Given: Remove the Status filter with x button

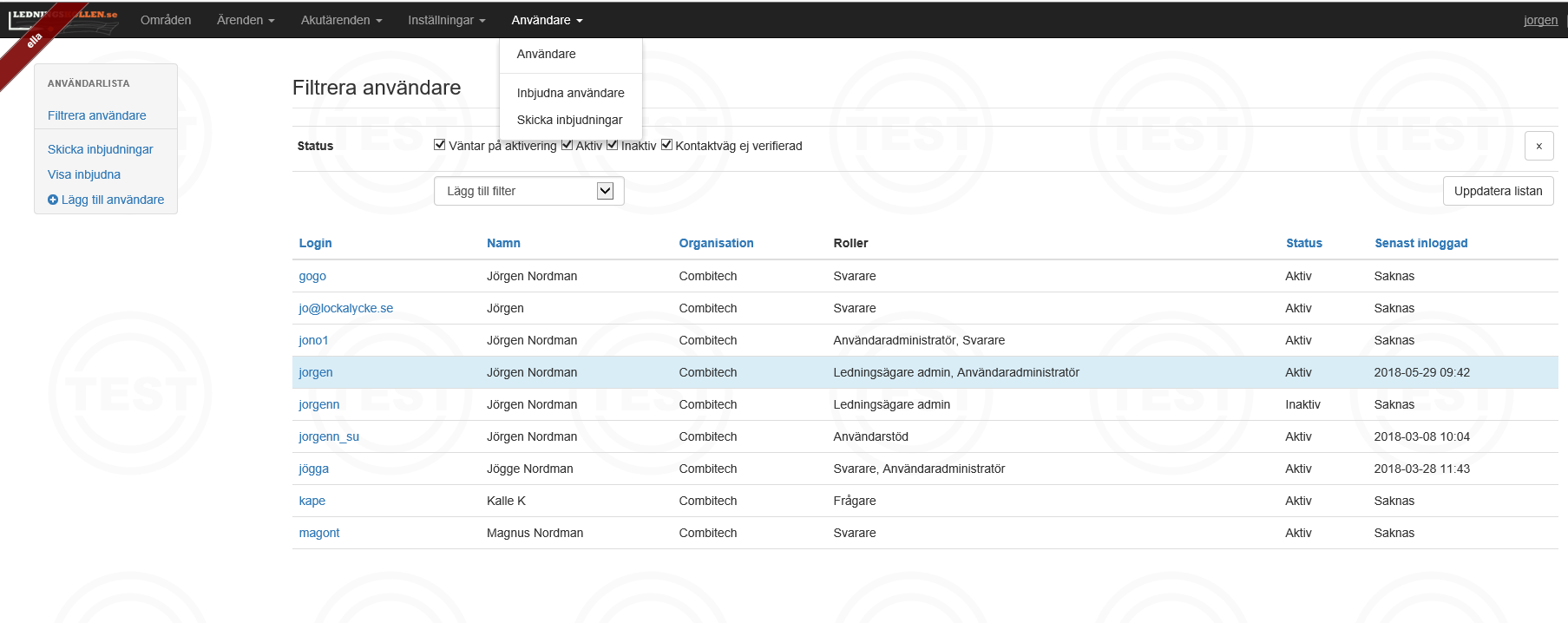Looking at the screenshot, I should pos(1538,146).
